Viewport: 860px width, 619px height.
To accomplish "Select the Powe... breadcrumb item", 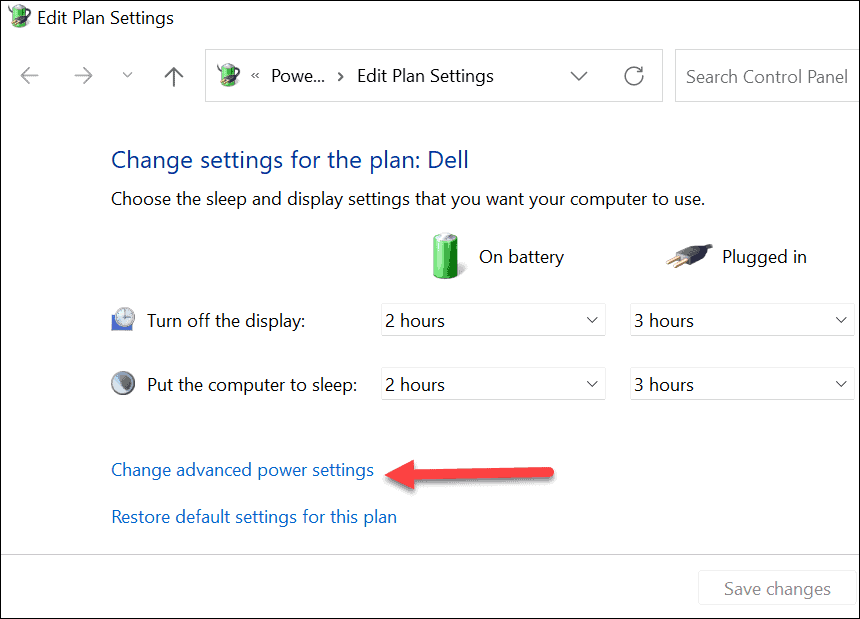I will (295, 75).
